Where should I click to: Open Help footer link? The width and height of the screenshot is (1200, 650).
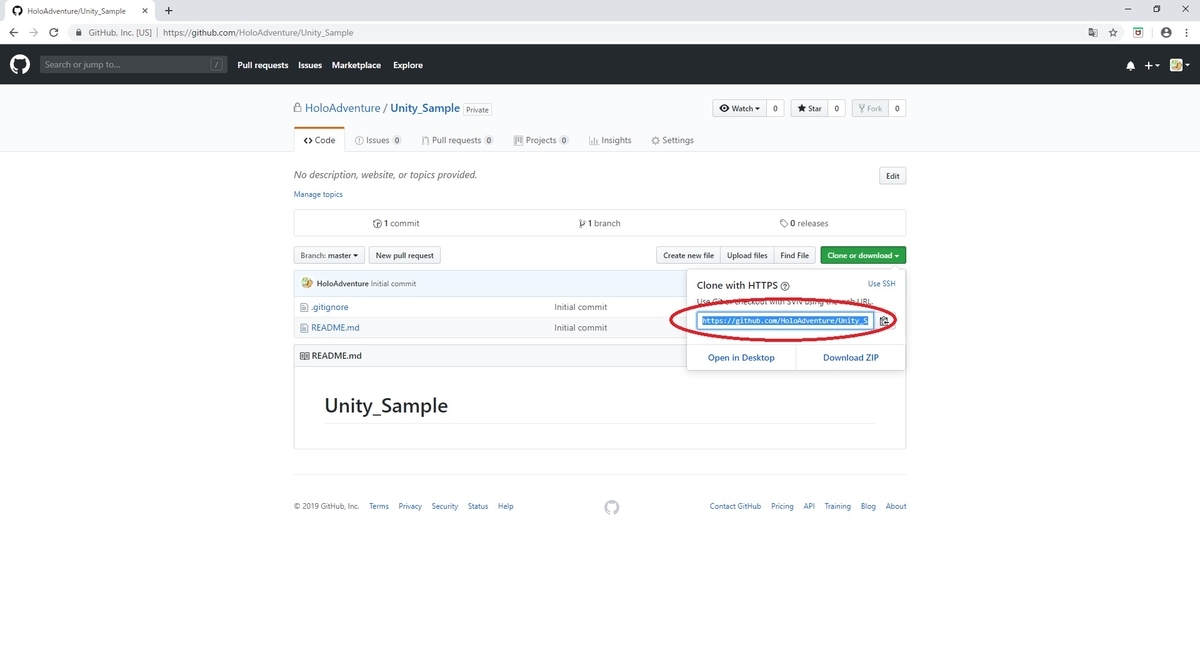coord(506,506)
